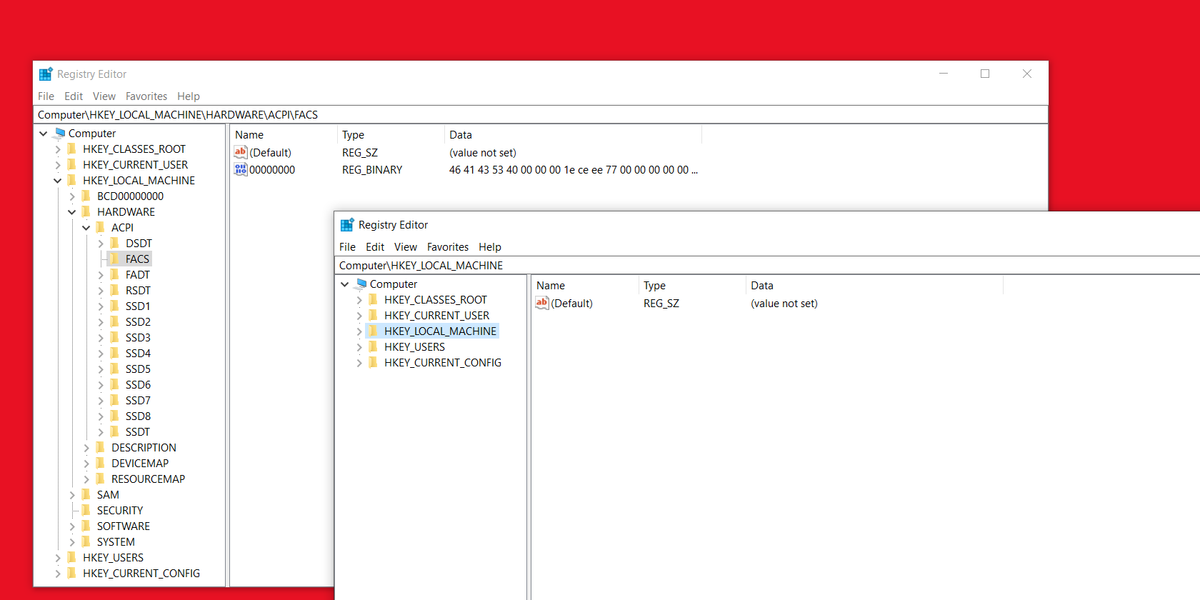The image size is (1200, 600).
Task: Click REG_BINARY type cell
Action: (x=372, y=170)
